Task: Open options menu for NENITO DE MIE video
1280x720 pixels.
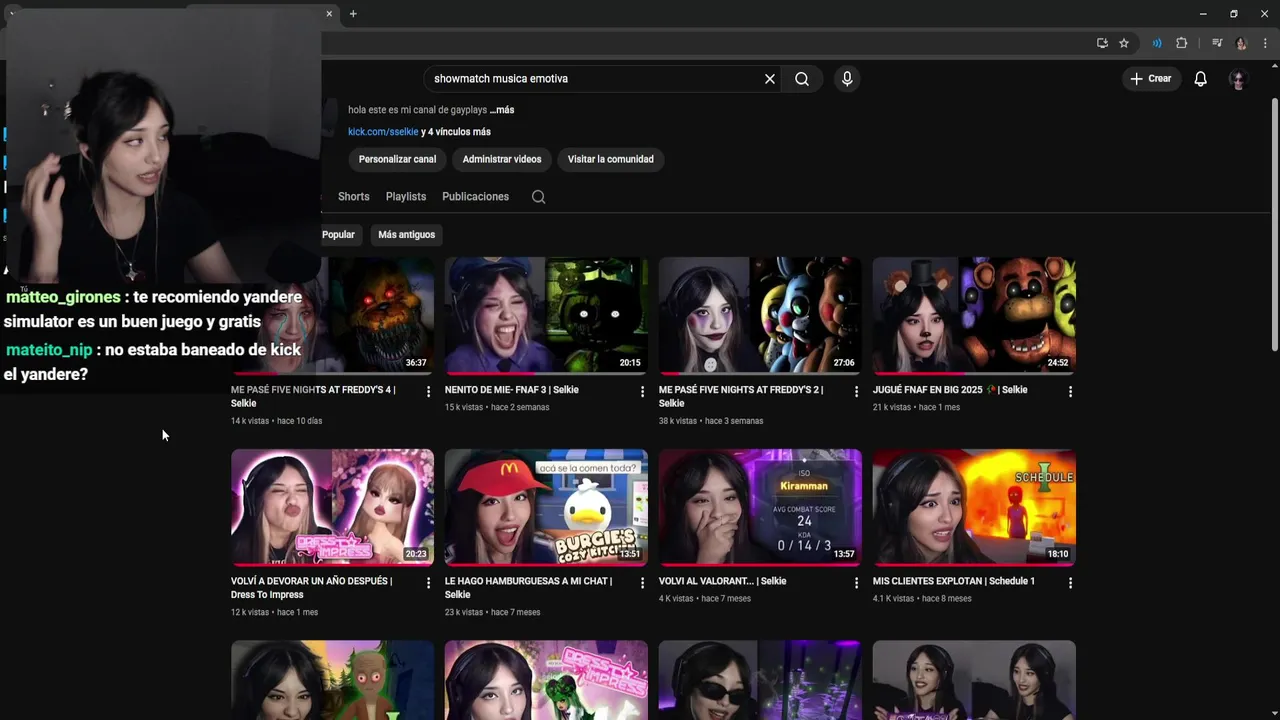Action: (x=642, y=392)
